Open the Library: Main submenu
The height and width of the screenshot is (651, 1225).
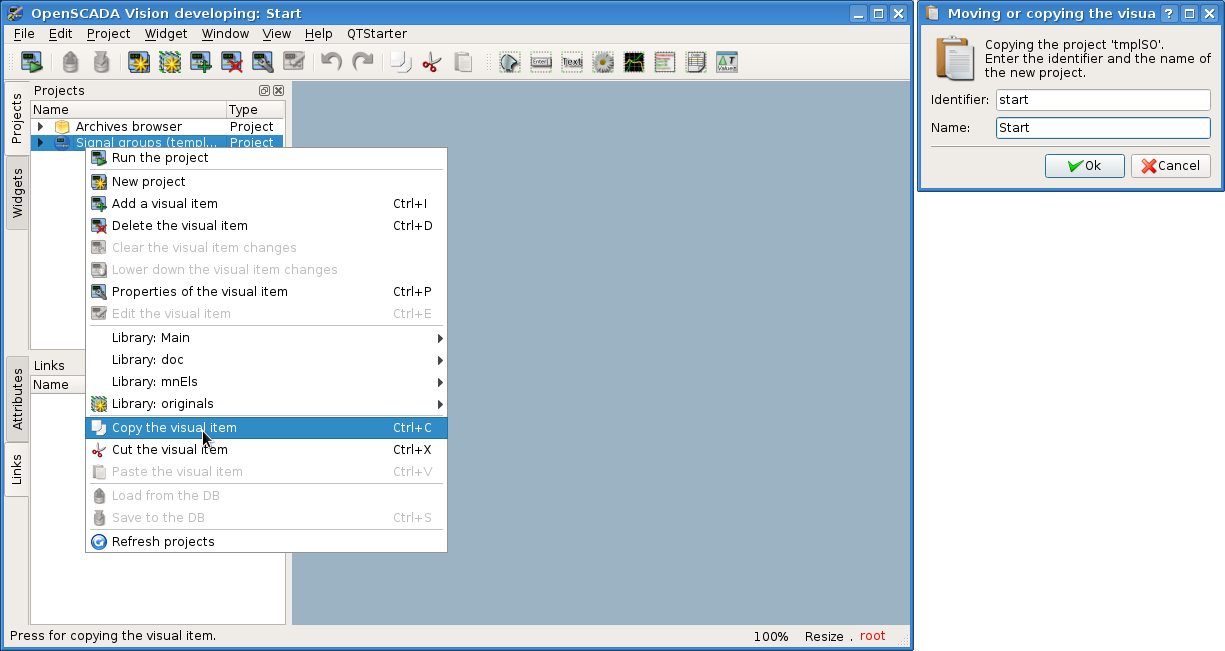[x=266, y=338]
